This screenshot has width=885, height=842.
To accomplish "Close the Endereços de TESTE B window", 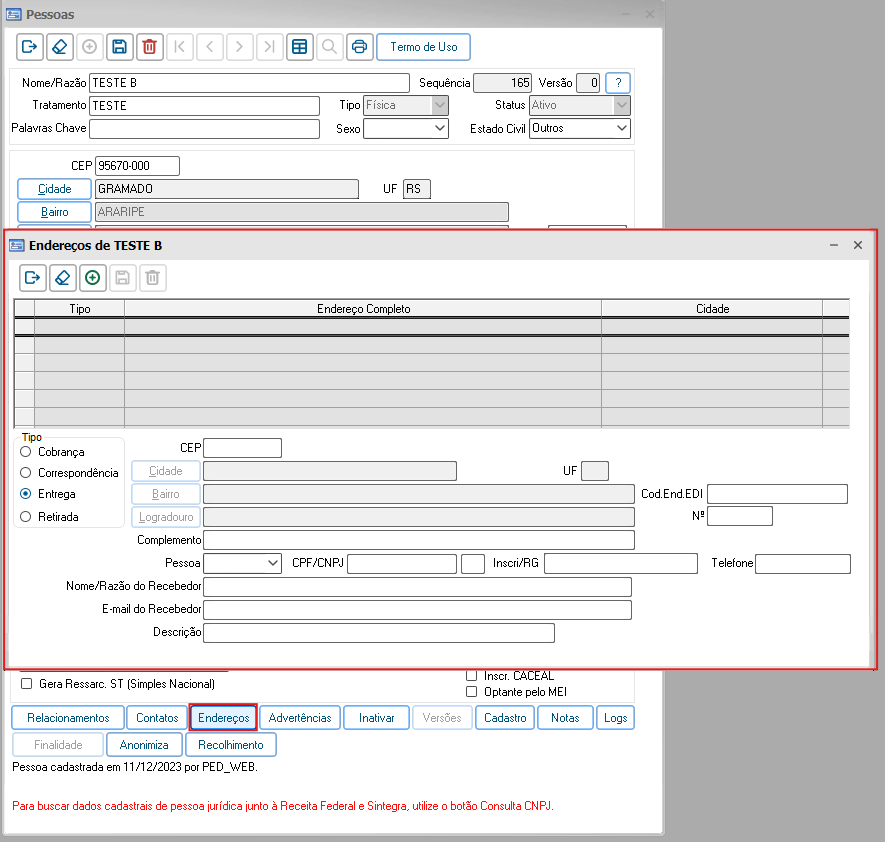I will coord(858,245).
